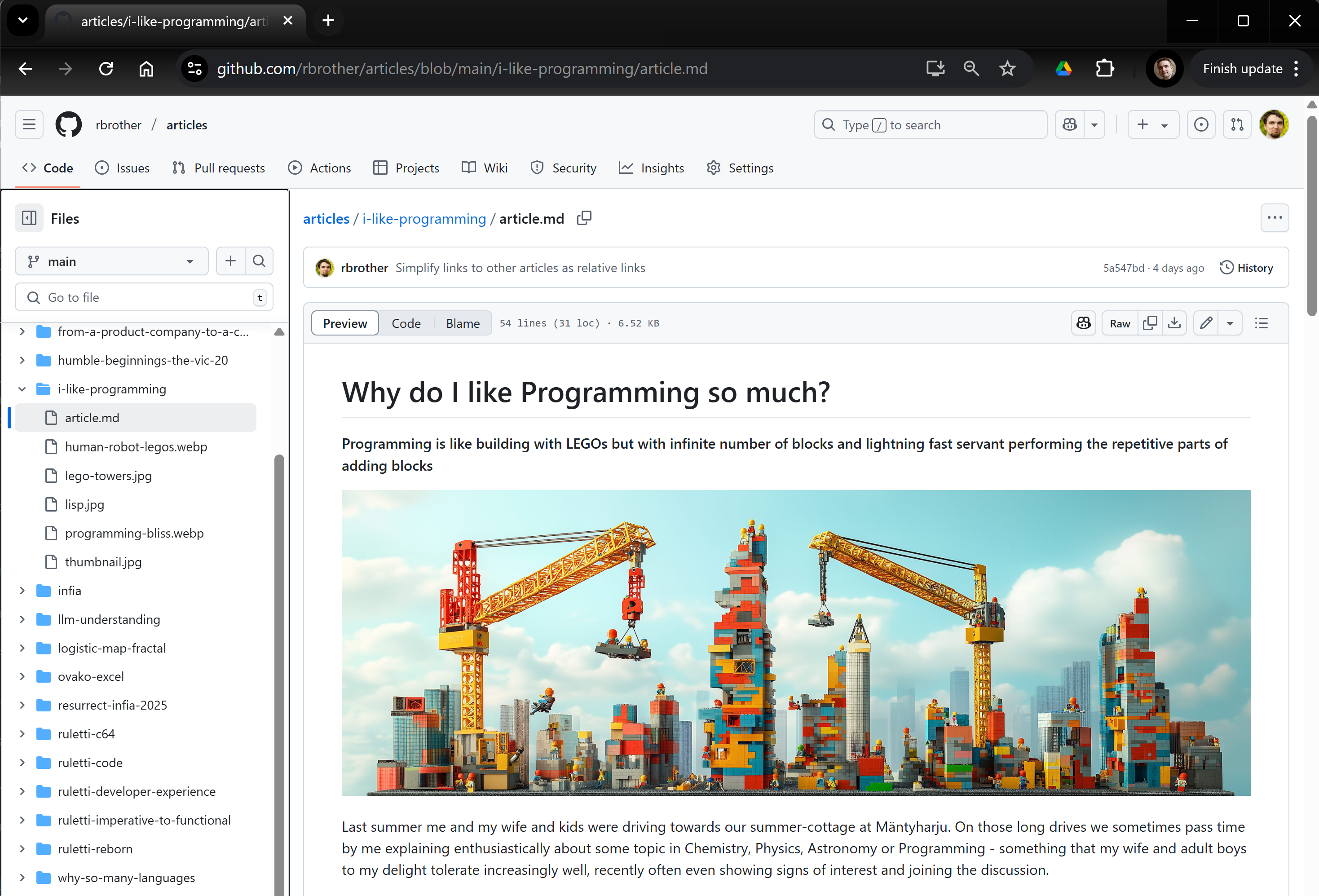Copy file path icon next to article.md

584,218
